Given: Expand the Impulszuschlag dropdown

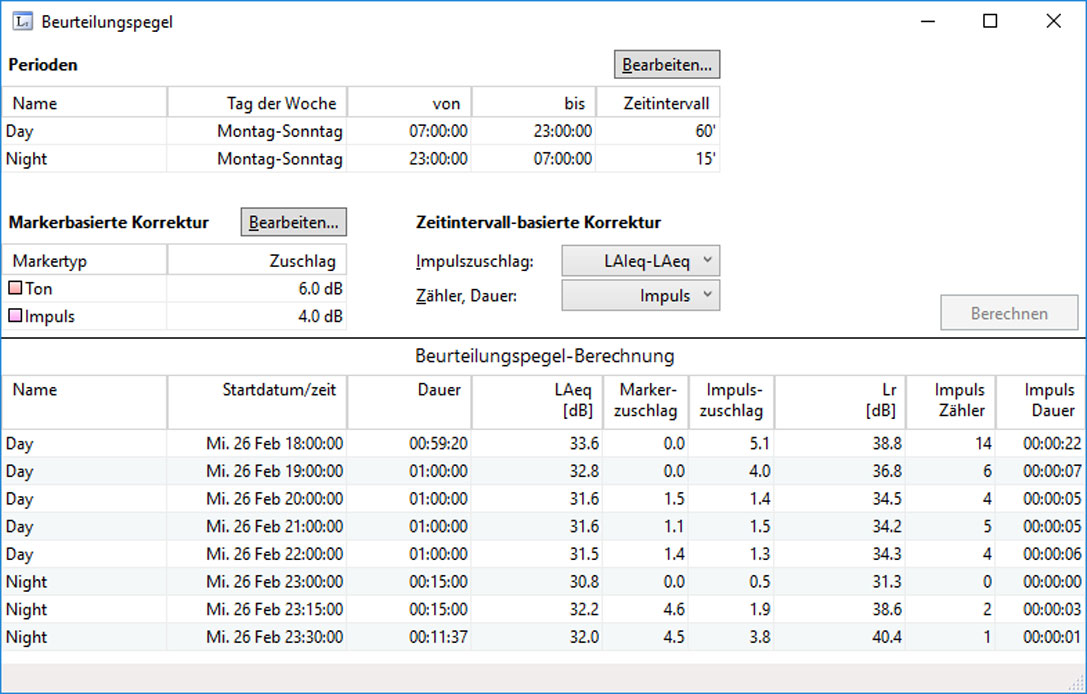Looking at the screenshot, I should 640,261.
